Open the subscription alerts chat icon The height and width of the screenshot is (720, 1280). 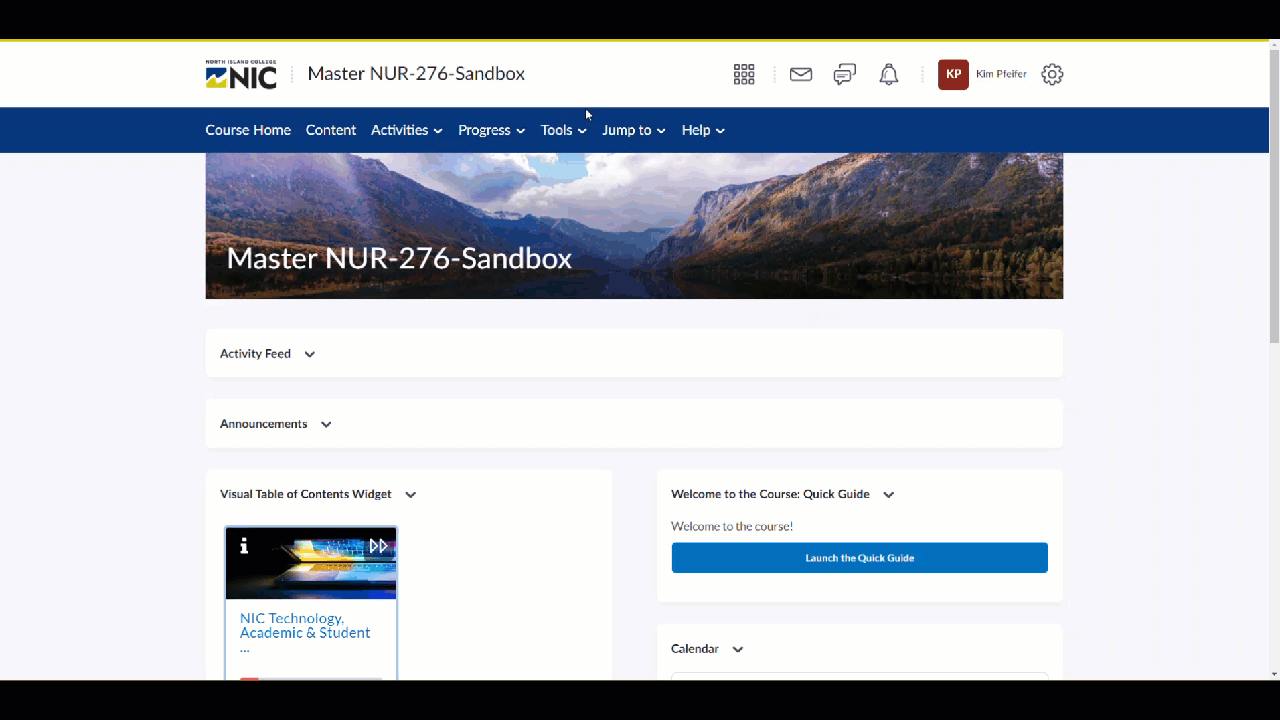click(x=845, y=74)
